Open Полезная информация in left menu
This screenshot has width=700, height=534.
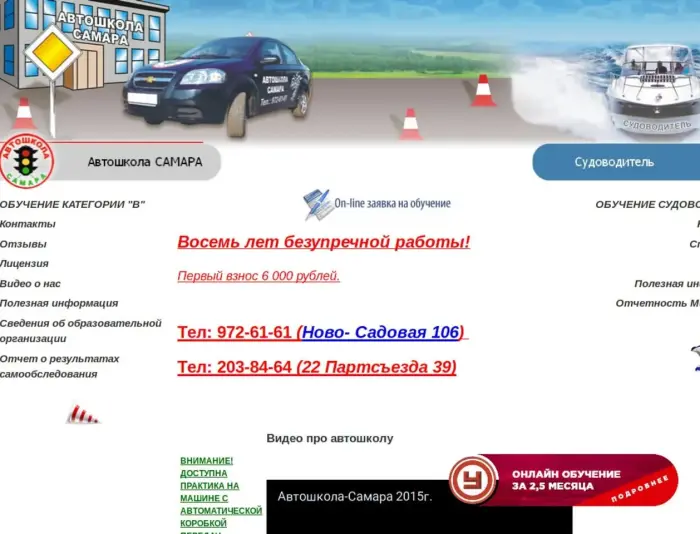coord(59,303)
